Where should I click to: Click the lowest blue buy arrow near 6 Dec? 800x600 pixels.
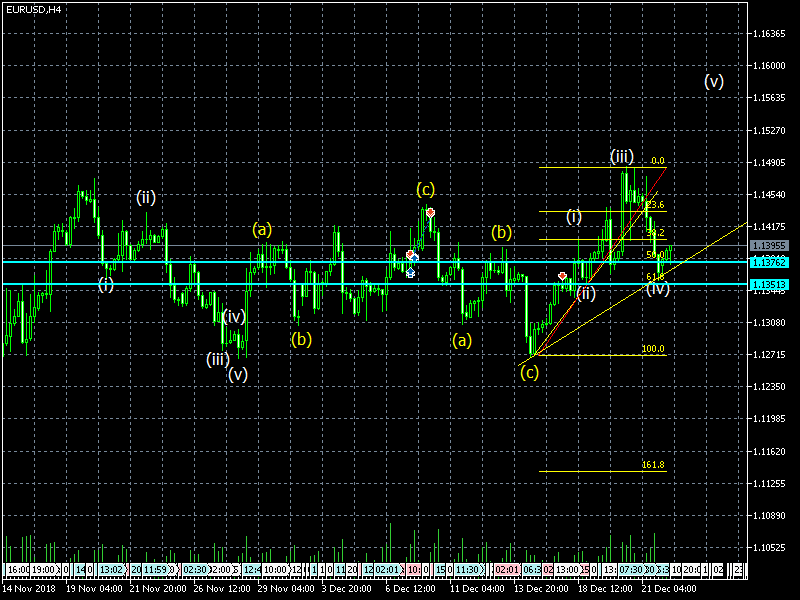pos(410,272)
